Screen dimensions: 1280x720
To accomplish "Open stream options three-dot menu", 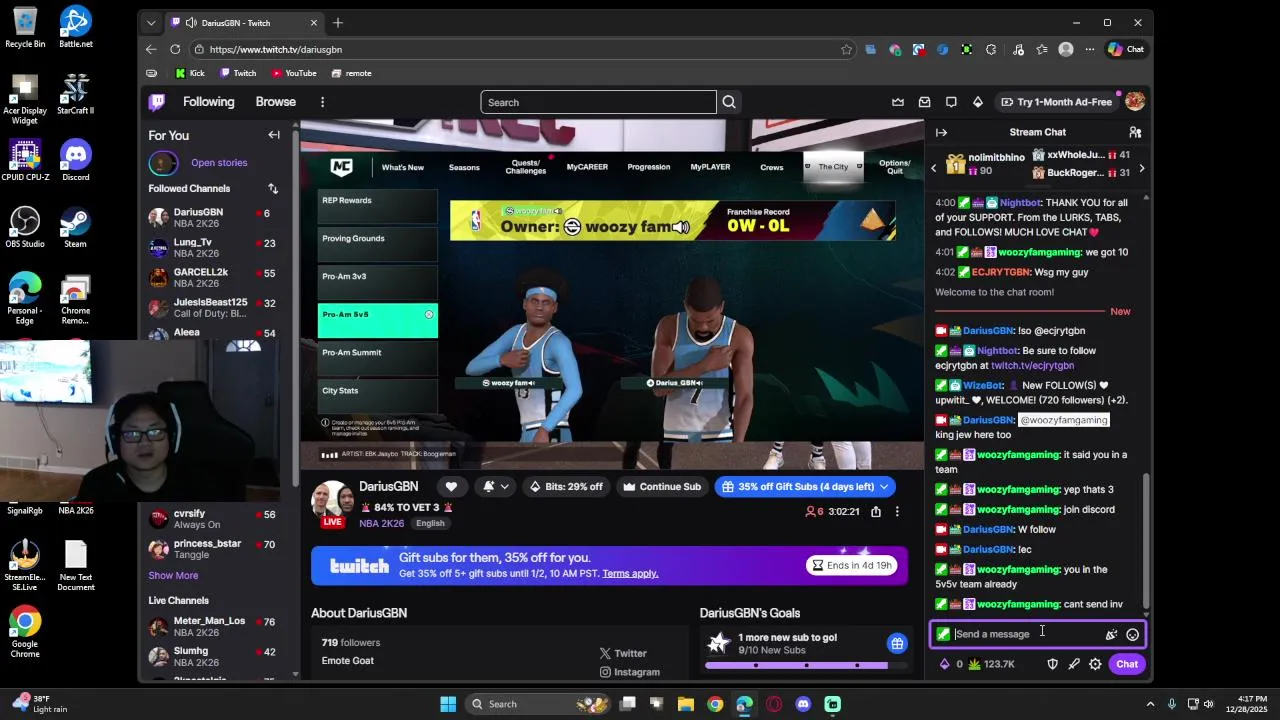I will [897, 512].
